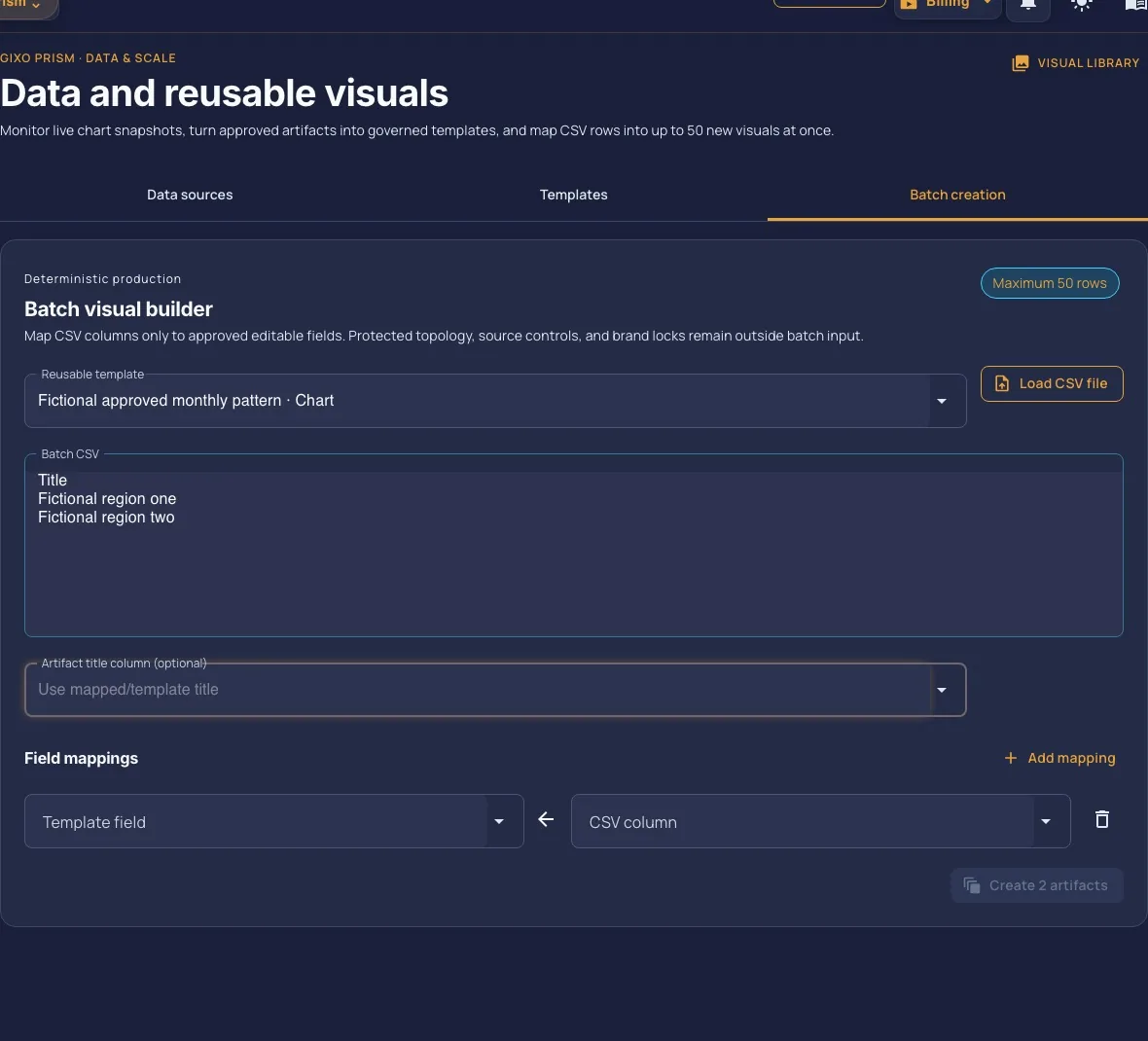Click the file upload icon in Load CSV

pos(1001,383)
